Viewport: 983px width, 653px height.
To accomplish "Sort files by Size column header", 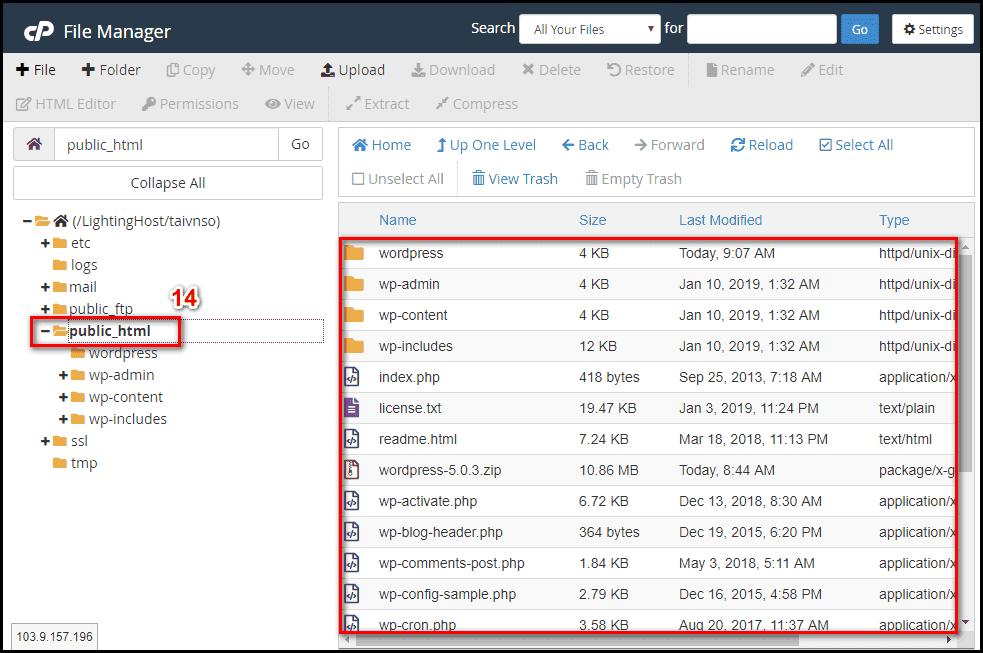I will point(592,220).
